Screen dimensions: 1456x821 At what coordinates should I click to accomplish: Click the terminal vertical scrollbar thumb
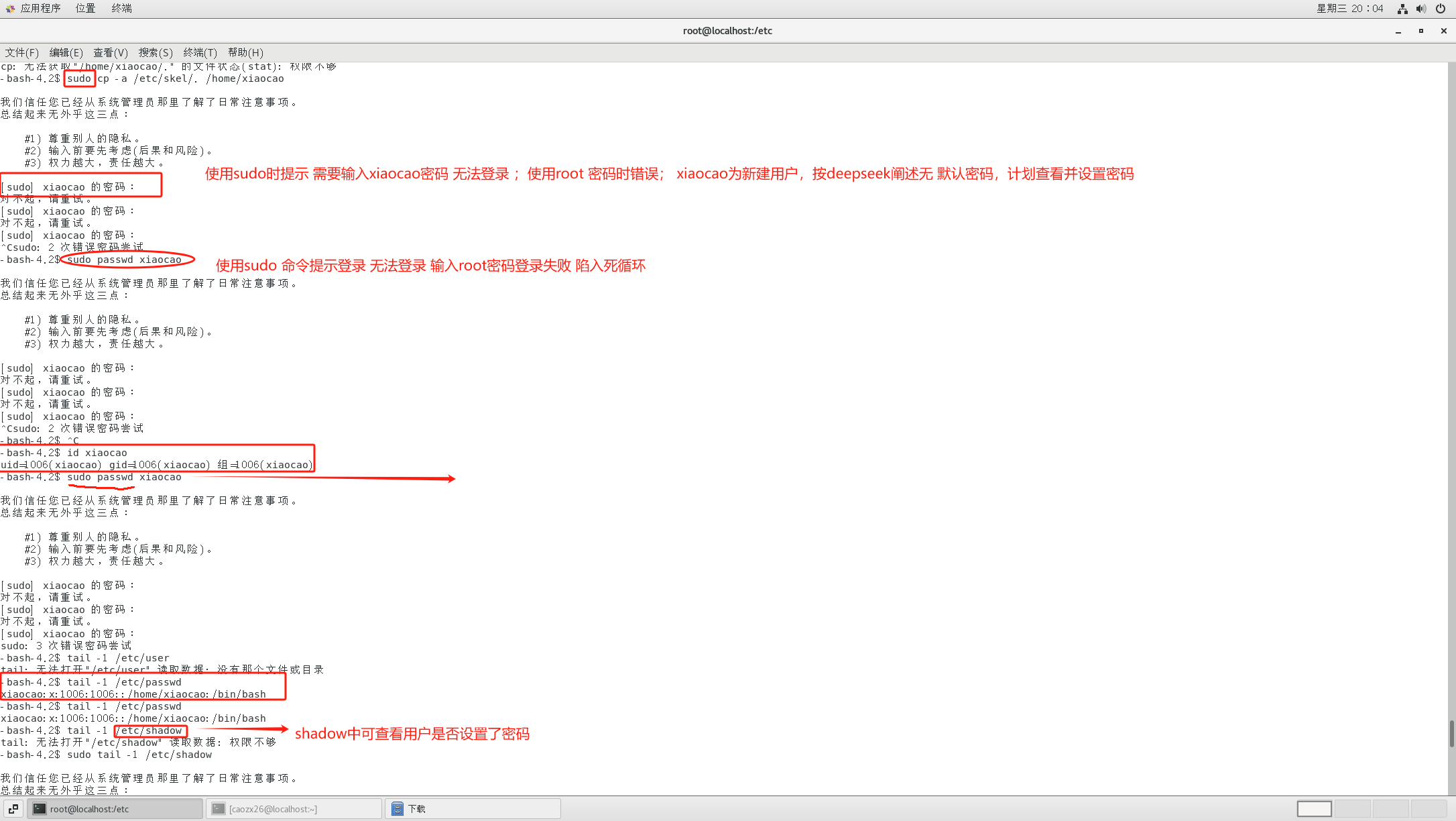[1451, 732]
